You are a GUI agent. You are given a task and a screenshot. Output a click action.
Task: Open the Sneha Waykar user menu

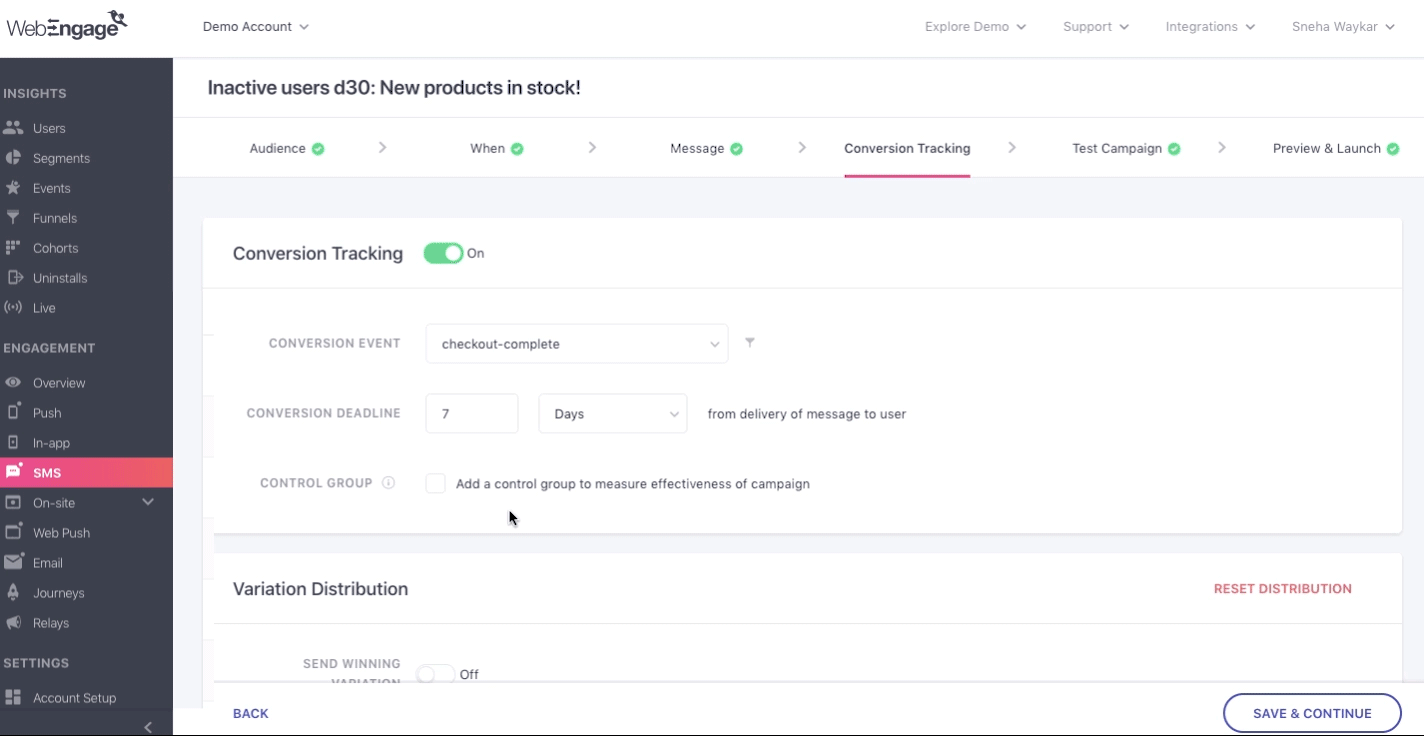tap(1343, 27)
